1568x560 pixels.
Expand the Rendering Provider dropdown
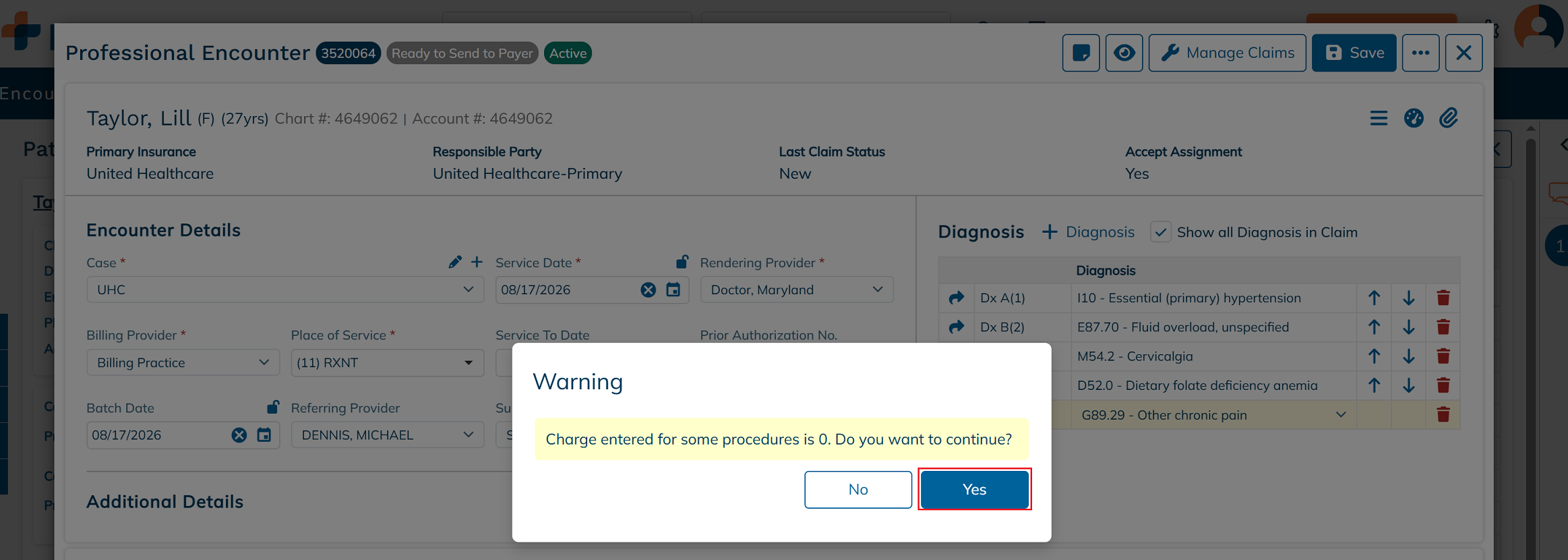[797, 289]
